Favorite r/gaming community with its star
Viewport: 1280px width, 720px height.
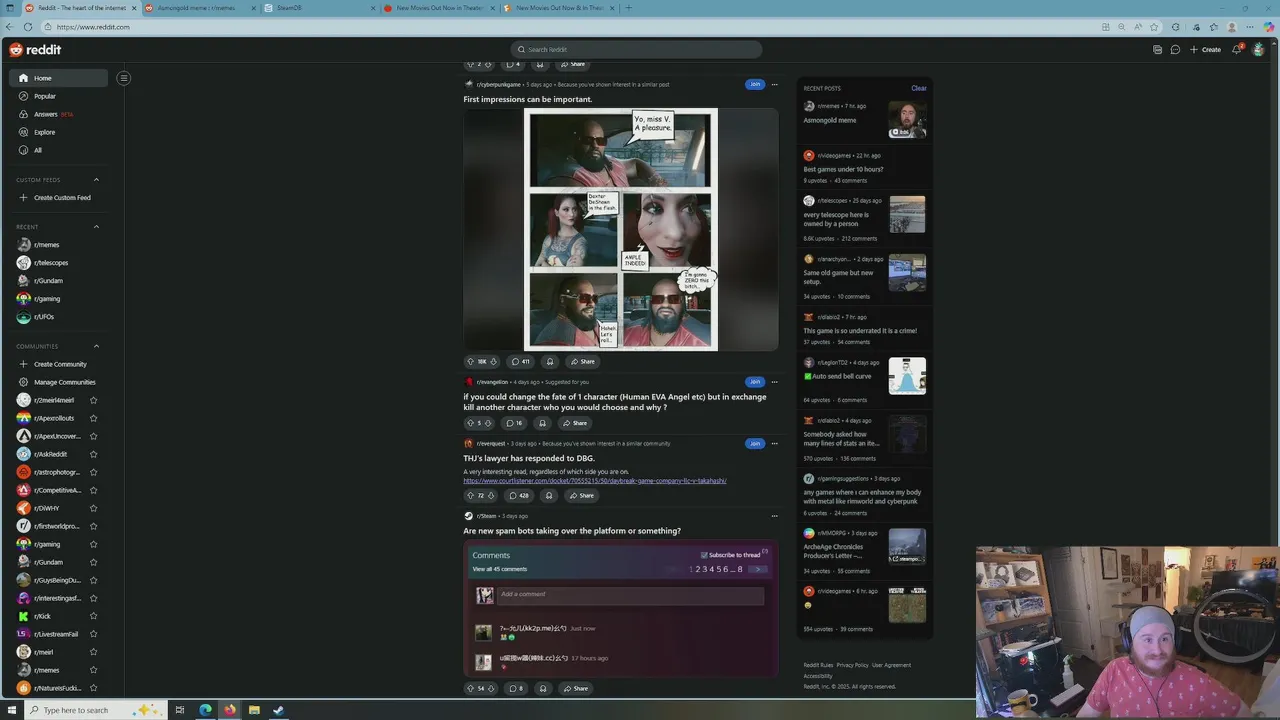(x=93, y=544)
